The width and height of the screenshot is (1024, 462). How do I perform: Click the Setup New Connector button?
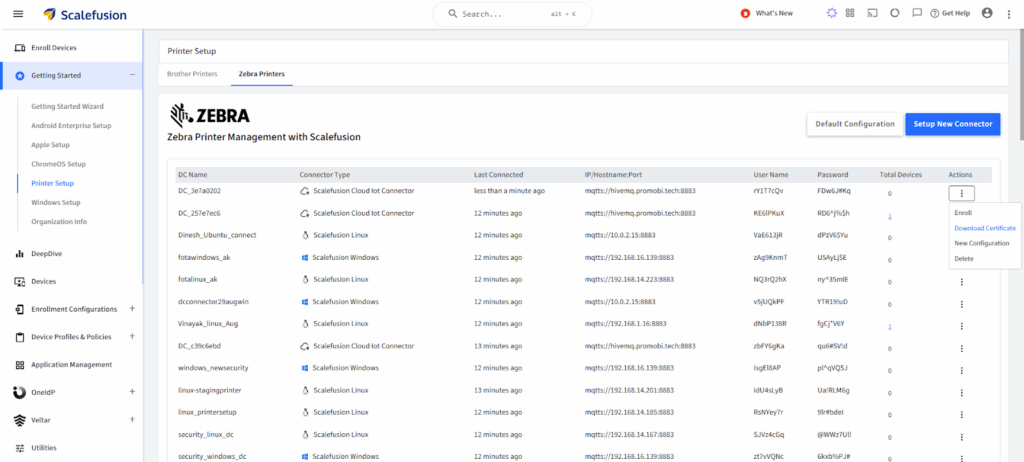click(952, 124)
